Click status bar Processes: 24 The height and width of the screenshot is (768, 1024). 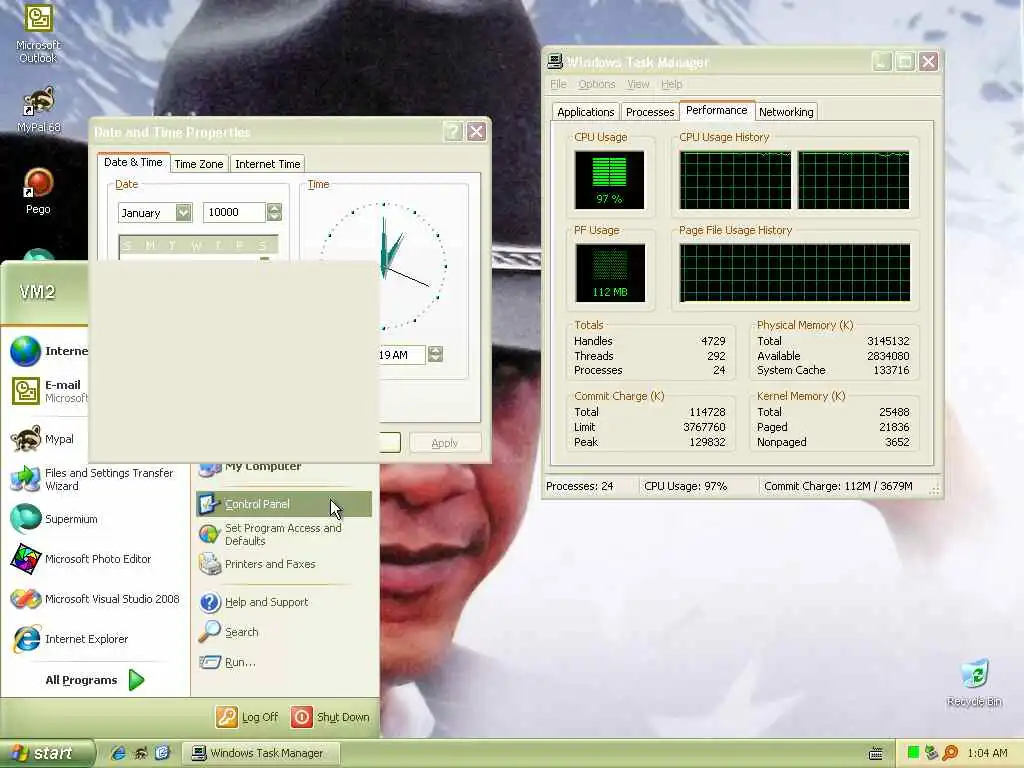click(580, 486)
